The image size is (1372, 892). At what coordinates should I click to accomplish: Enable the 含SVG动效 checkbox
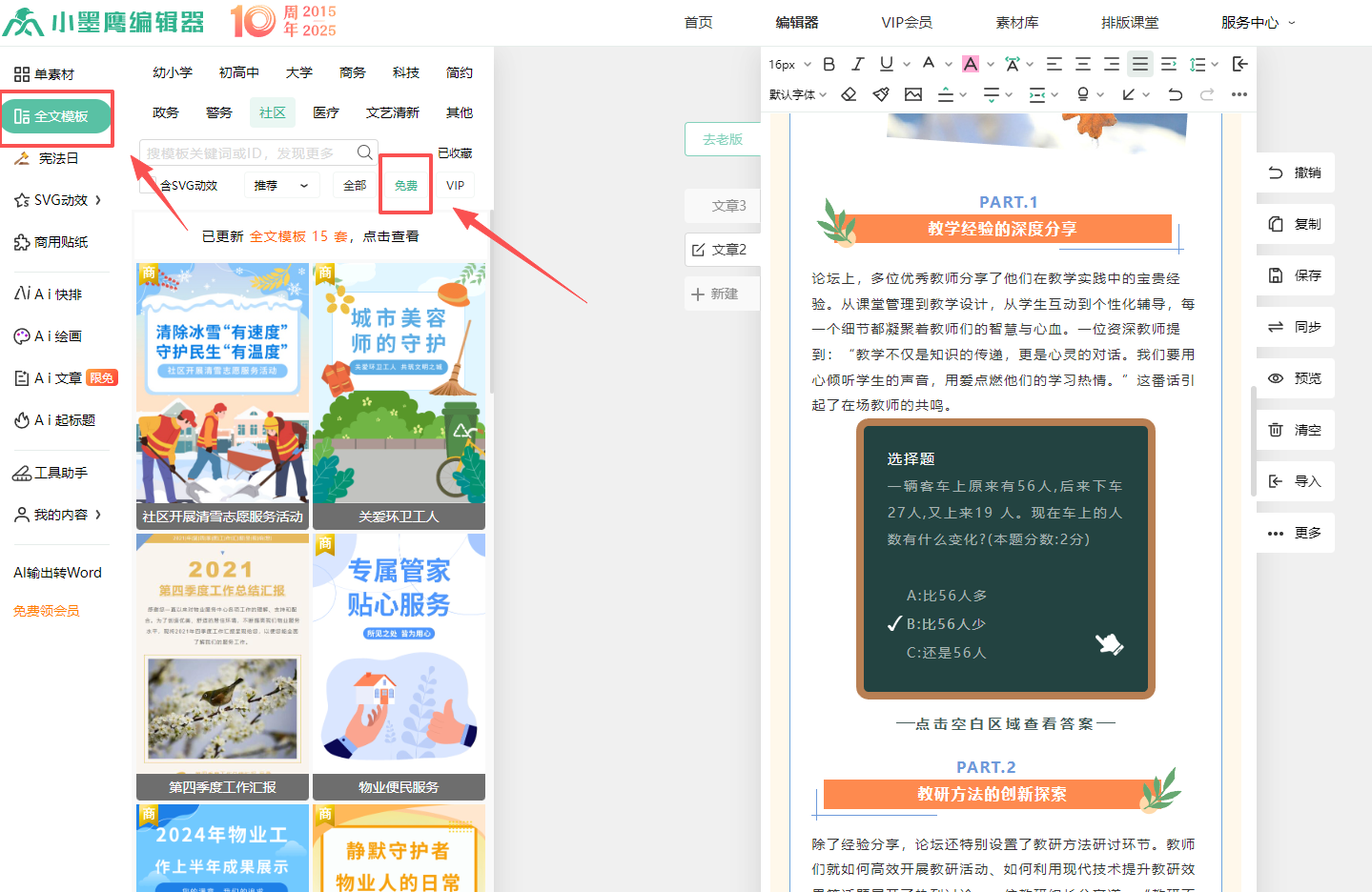pyautogui.click(x=149, y=185)
